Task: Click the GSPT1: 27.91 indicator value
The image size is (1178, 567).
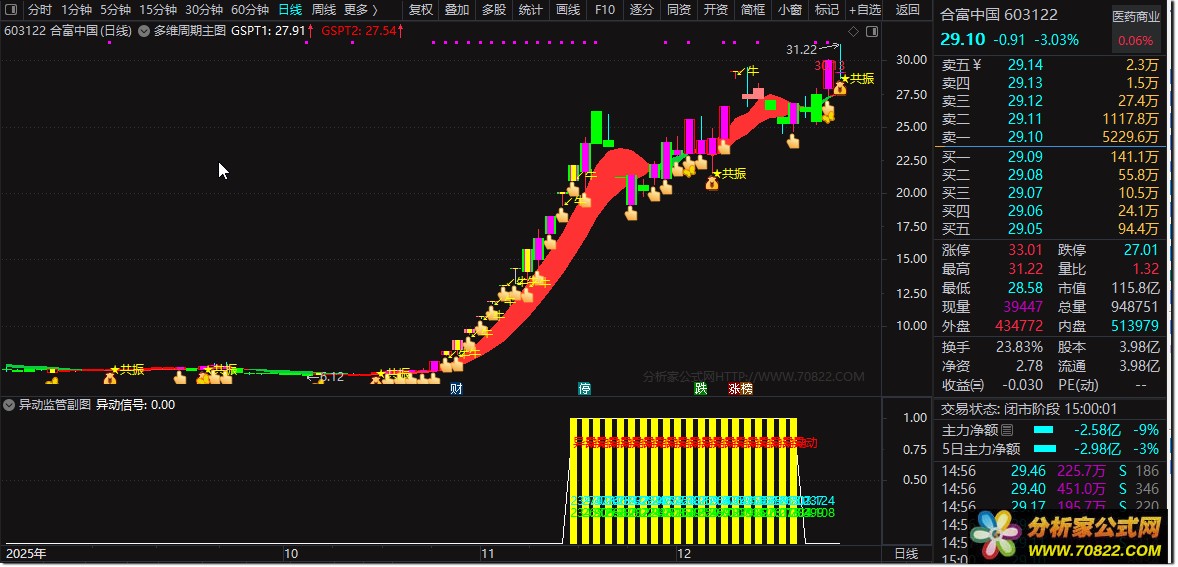Action: [268, 31]
